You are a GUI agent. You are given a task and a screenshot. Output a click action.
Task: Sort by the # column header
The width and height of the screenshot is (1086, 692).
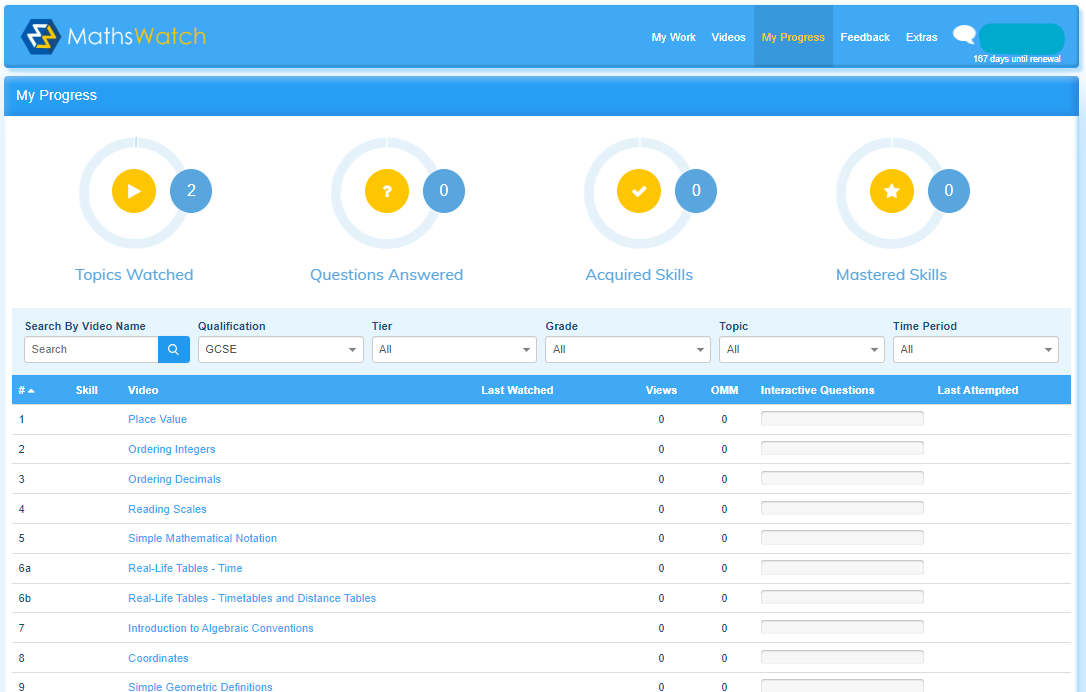[25, 390]
